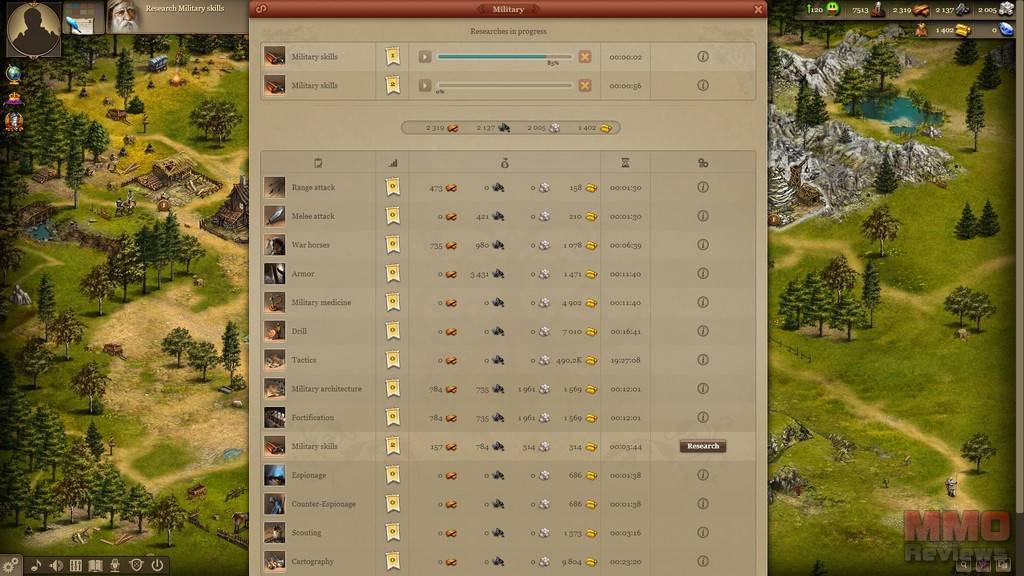Click the first research progress bar
This screenshot has height=576, width=1024.
pos(504,57)
